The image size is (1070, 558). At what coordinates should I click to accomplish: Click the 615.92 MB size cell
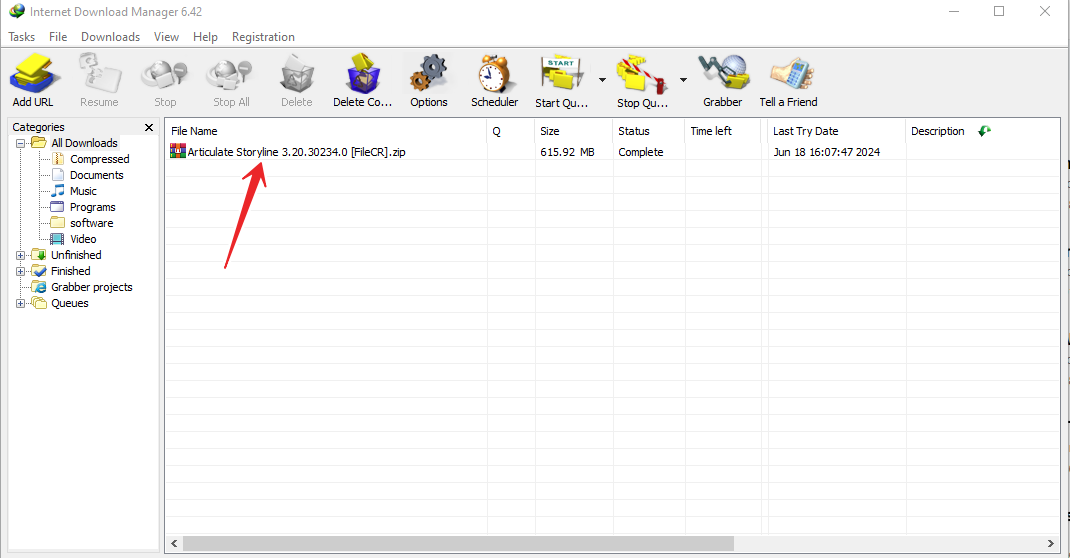[x=567, y=151]
